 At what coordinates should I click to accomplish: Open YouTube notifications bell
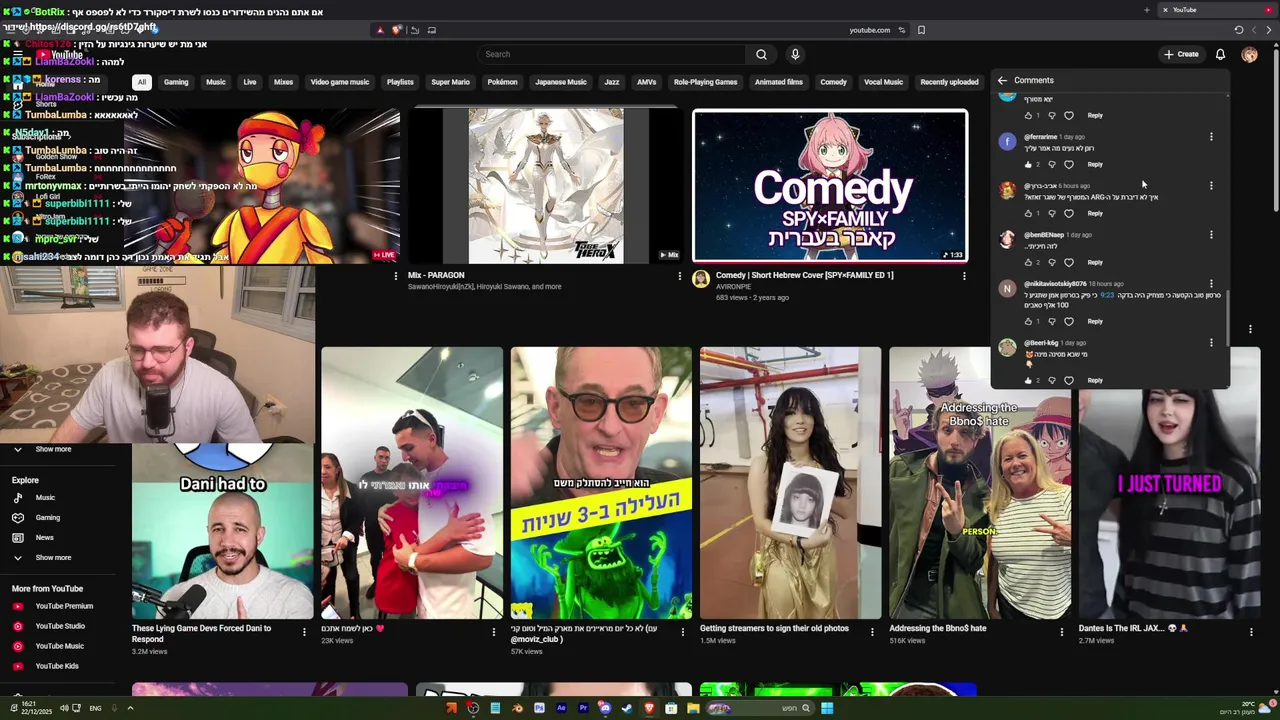coord(1220,54)
